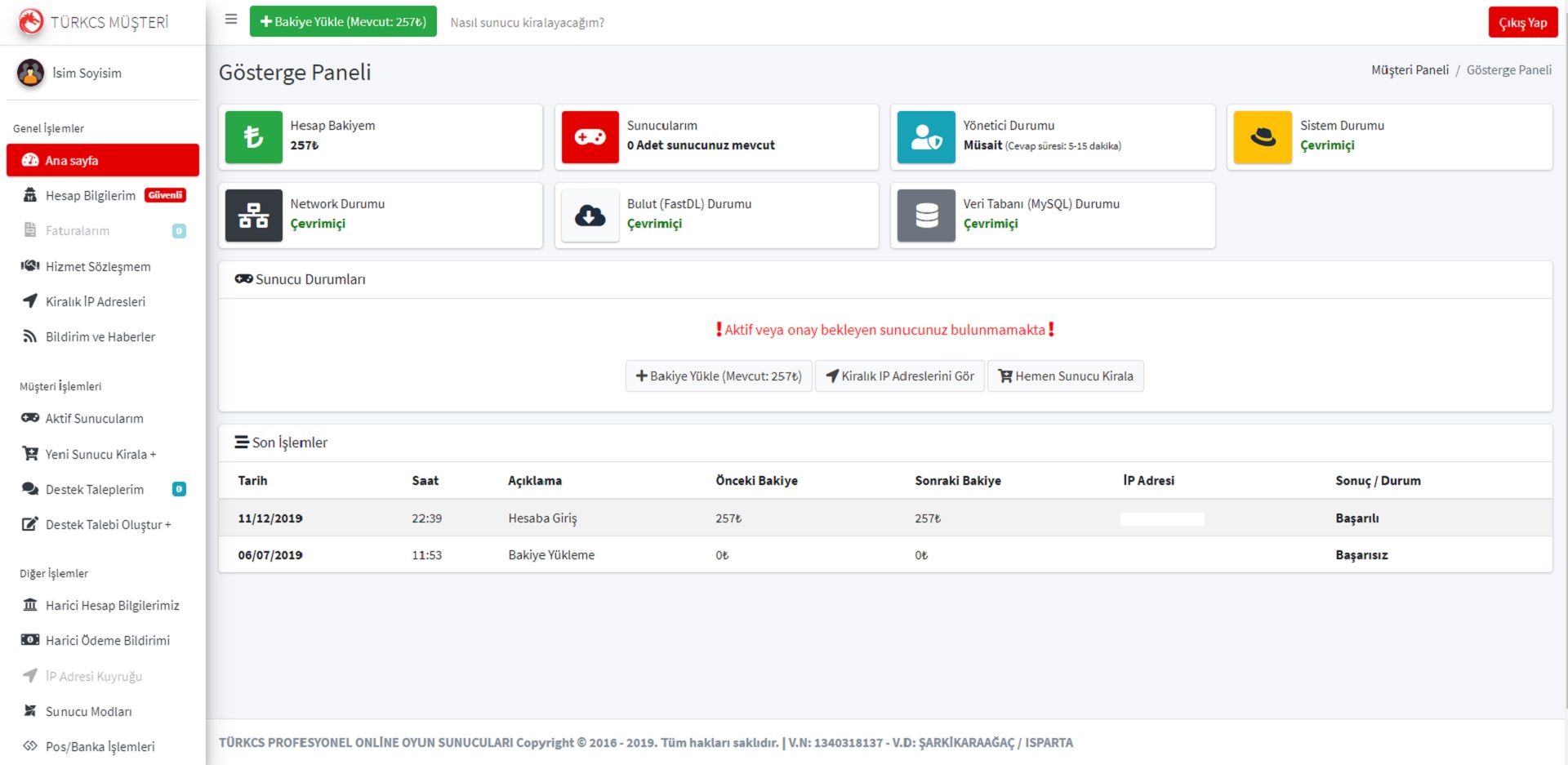
Task: Click the Müşteri Paneli breadcrumb link
Action: [1410, 70]
